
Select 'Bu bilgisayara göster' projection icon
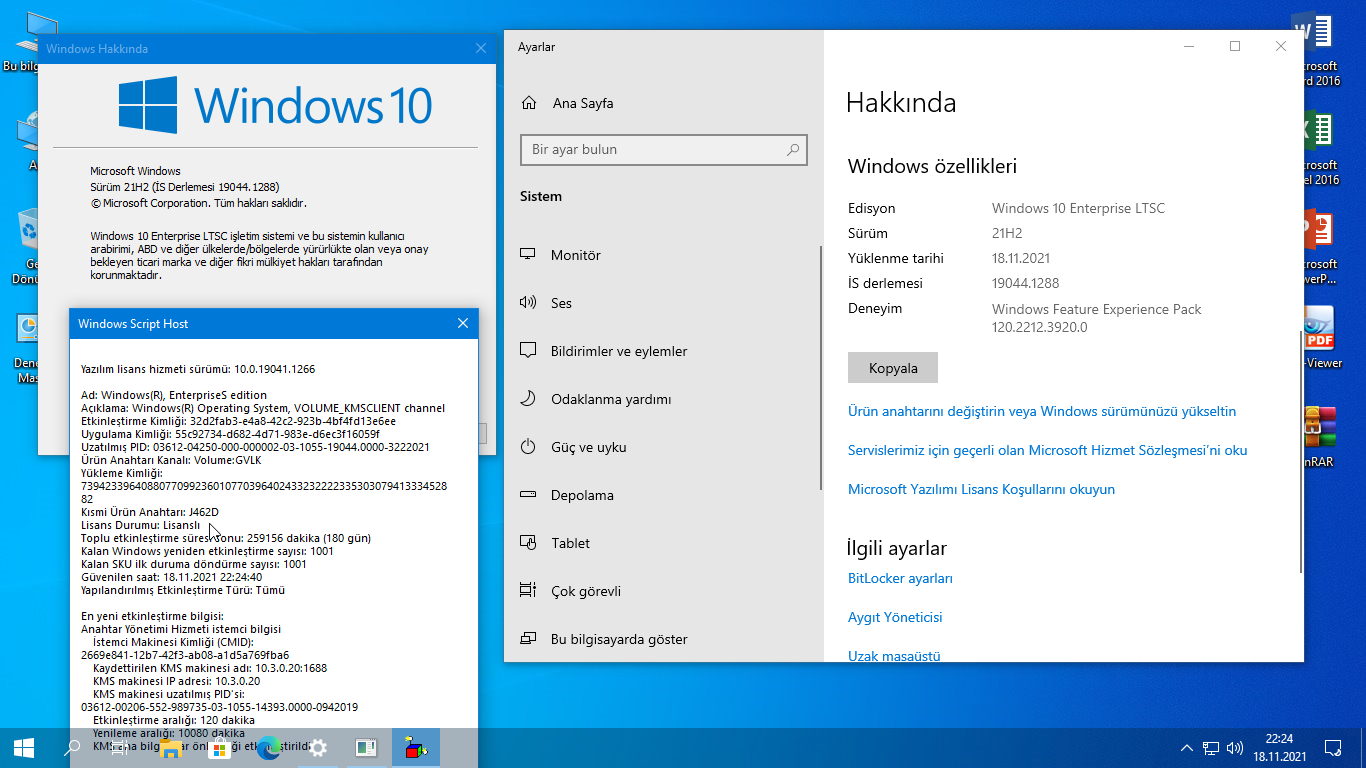coord(529,639)
